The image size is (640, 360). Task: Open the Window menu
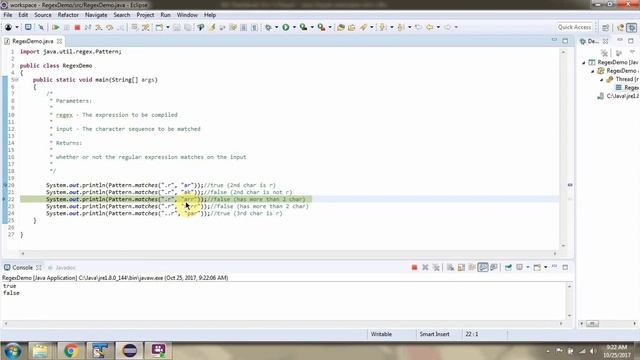pos(187,15)
